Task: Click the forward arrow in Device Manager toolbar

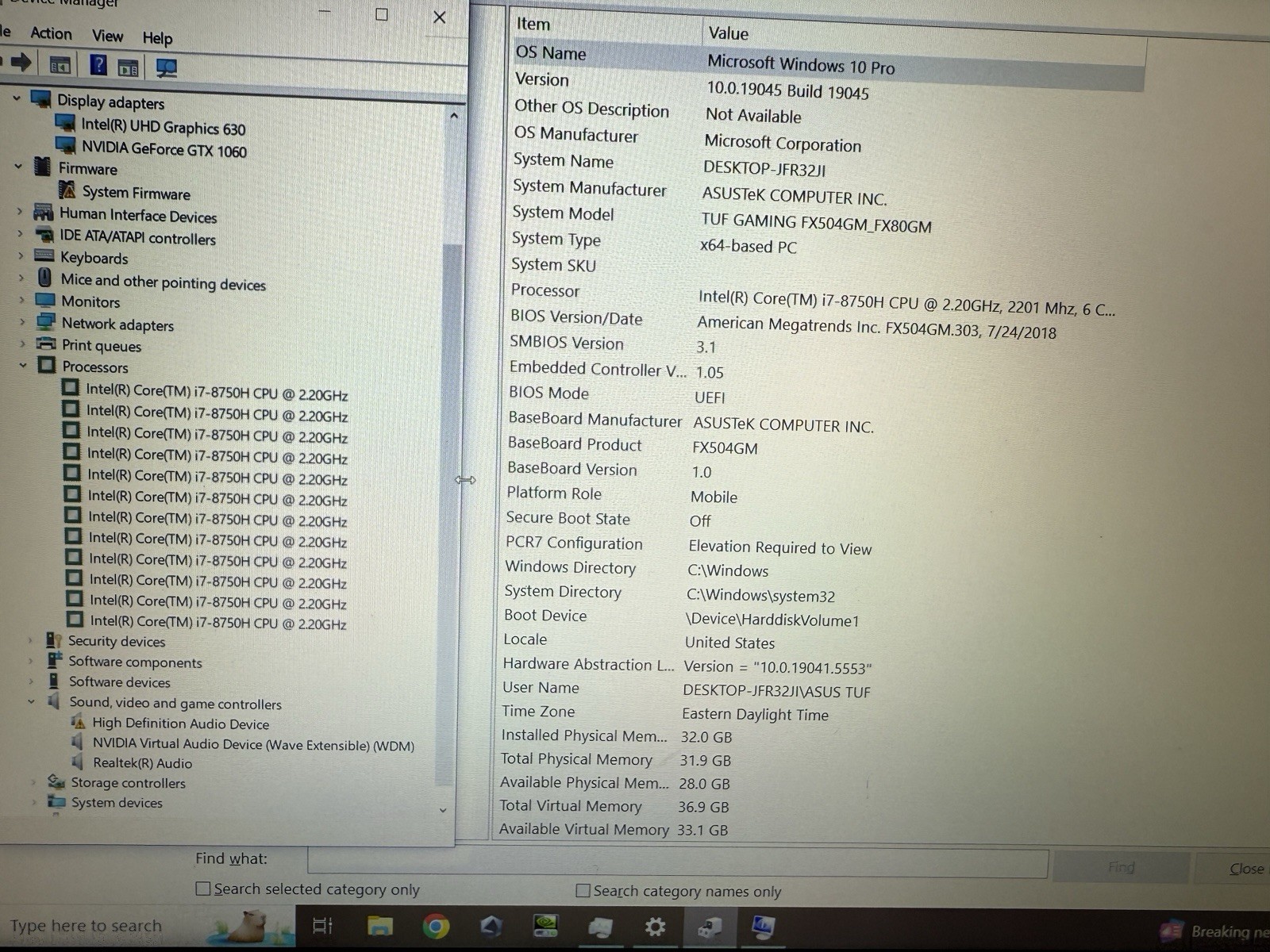Action: pyautogui.click(x=21, y=63)
